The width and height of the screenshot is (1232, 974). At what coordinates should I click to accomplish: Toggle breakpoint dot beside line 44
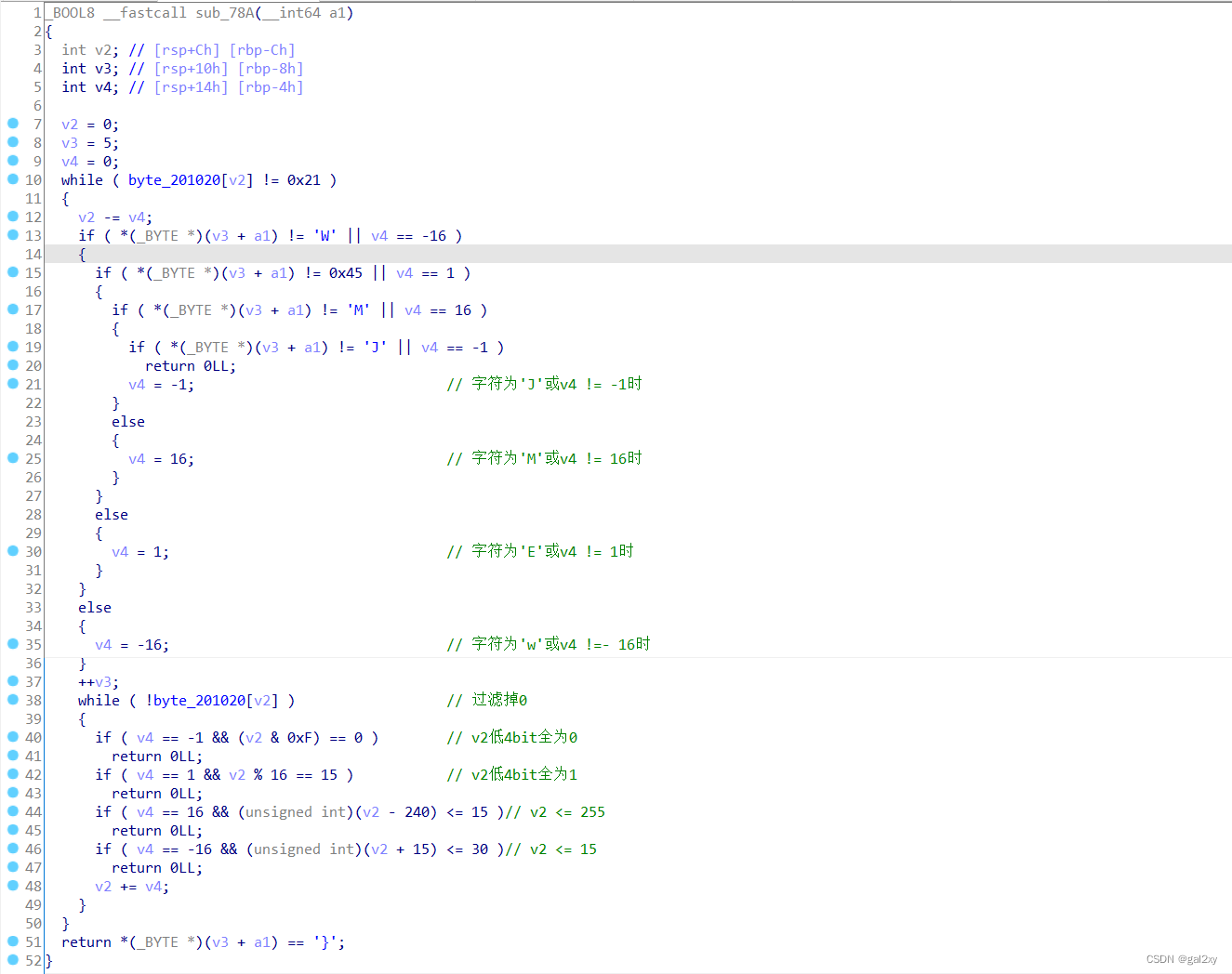point(13,810)
